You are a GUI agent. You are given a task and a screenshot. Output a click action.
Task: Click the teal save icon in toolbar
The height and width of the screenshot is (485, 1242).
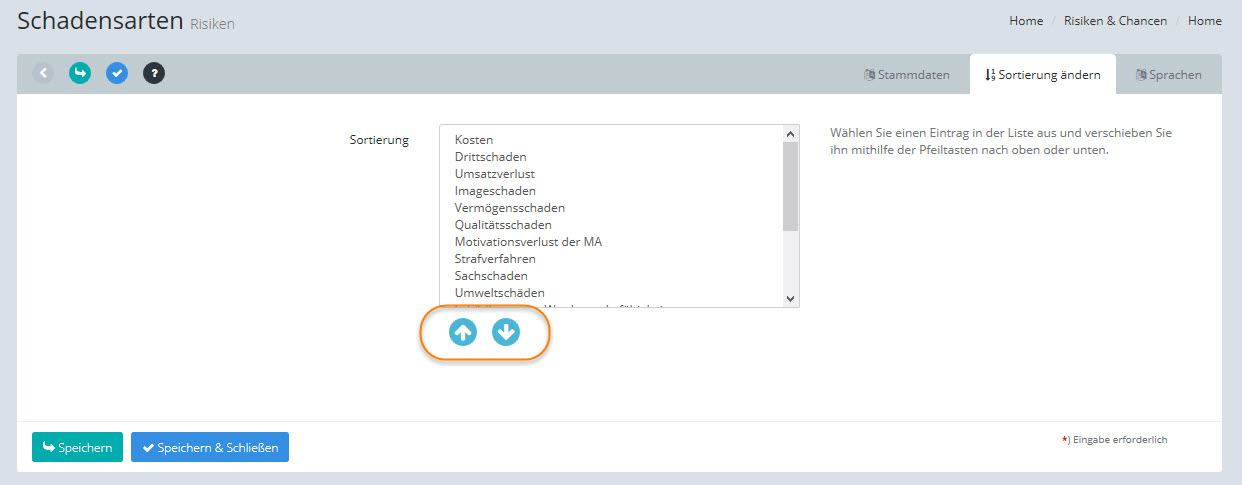[80, 73]
